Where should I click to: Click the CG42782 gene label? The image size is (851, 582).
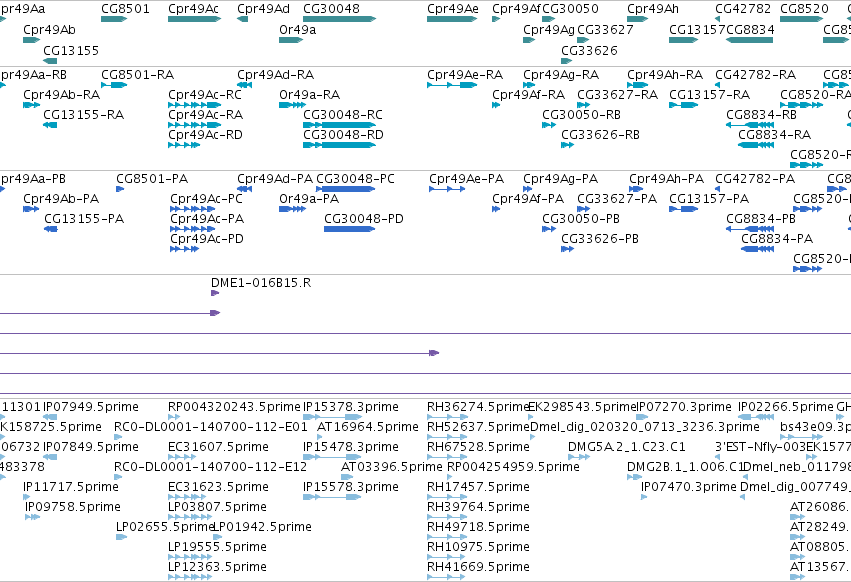pyautogui.click(x=743, y=9)
